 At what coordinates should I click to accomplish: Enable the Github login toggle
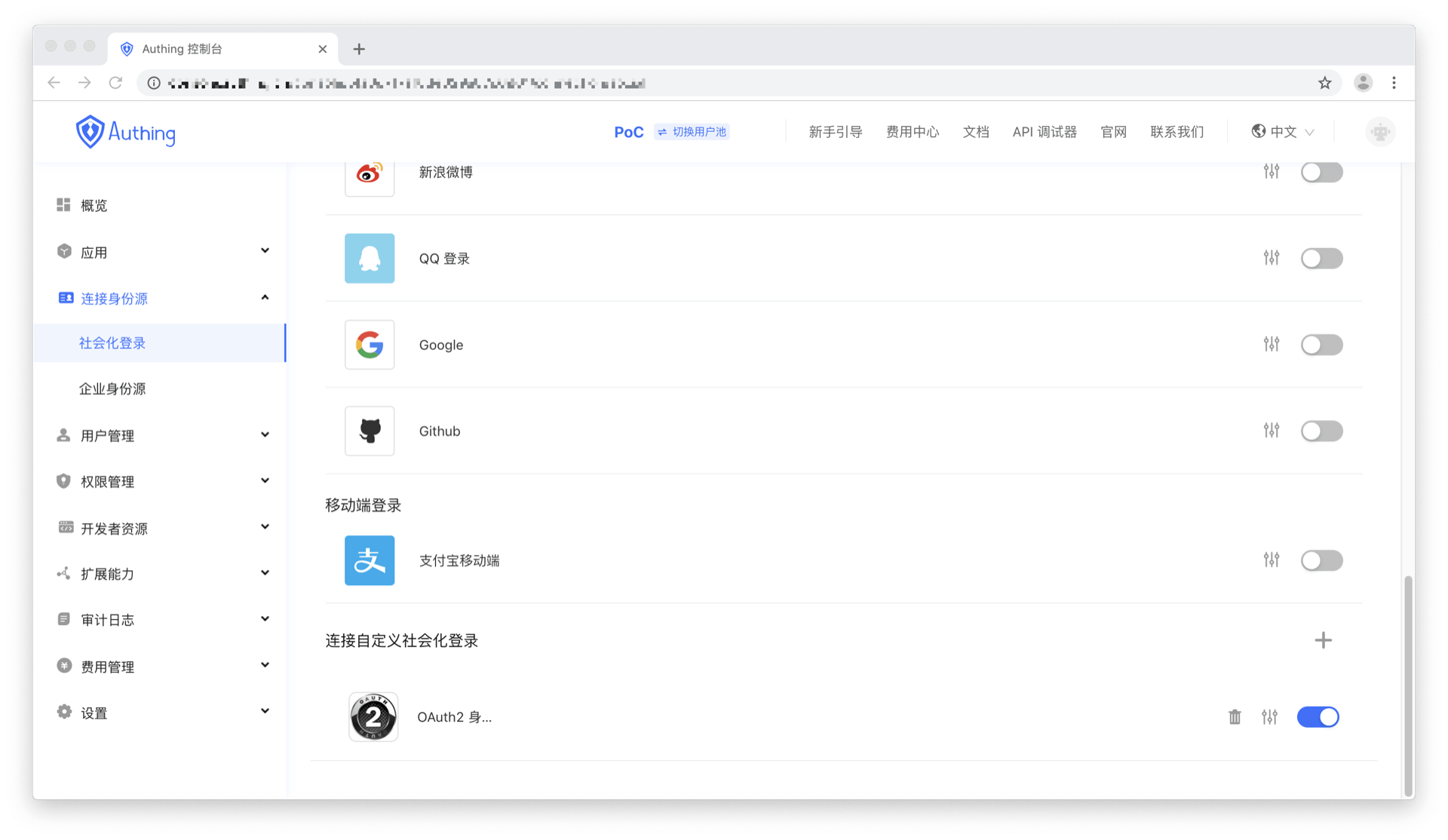[x=1321, y=431]
